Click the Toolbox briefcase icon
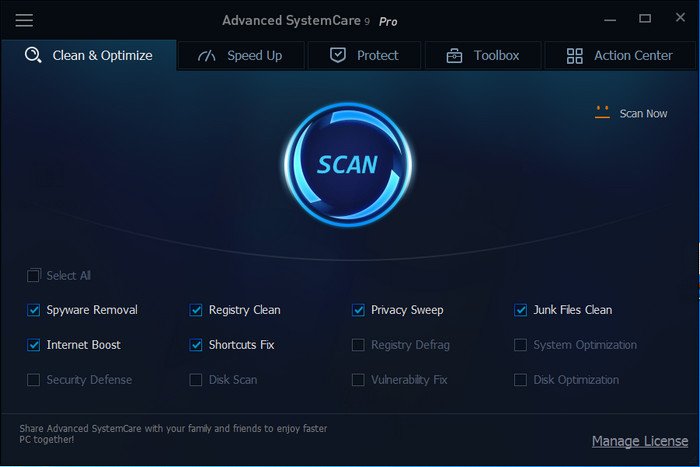The image size is (700, 467). coord(454,56)
